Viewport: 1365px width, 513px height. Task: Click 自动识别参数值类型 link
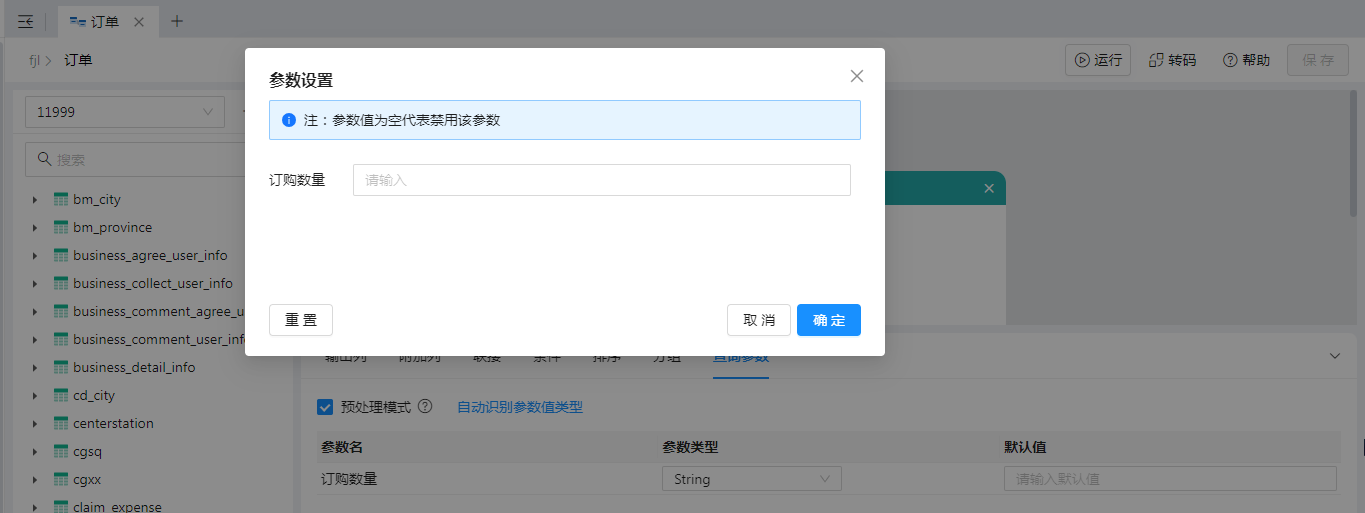tap(519, 407)
